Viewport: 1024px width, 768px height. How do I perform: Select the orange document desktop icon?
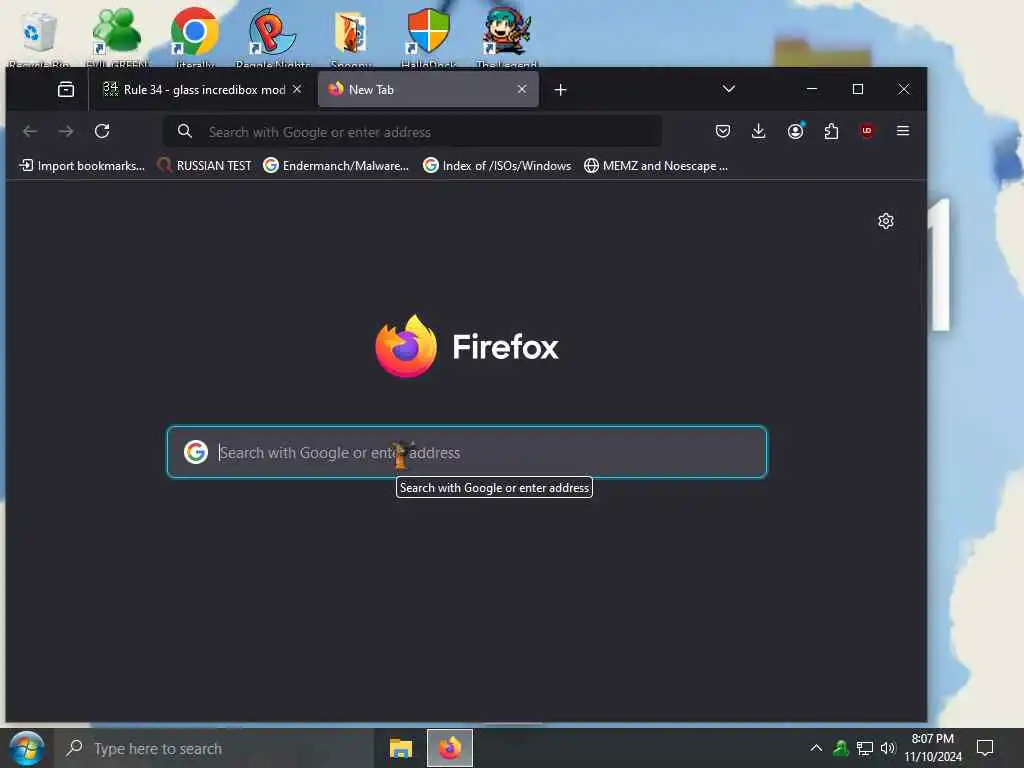point(351,37)
